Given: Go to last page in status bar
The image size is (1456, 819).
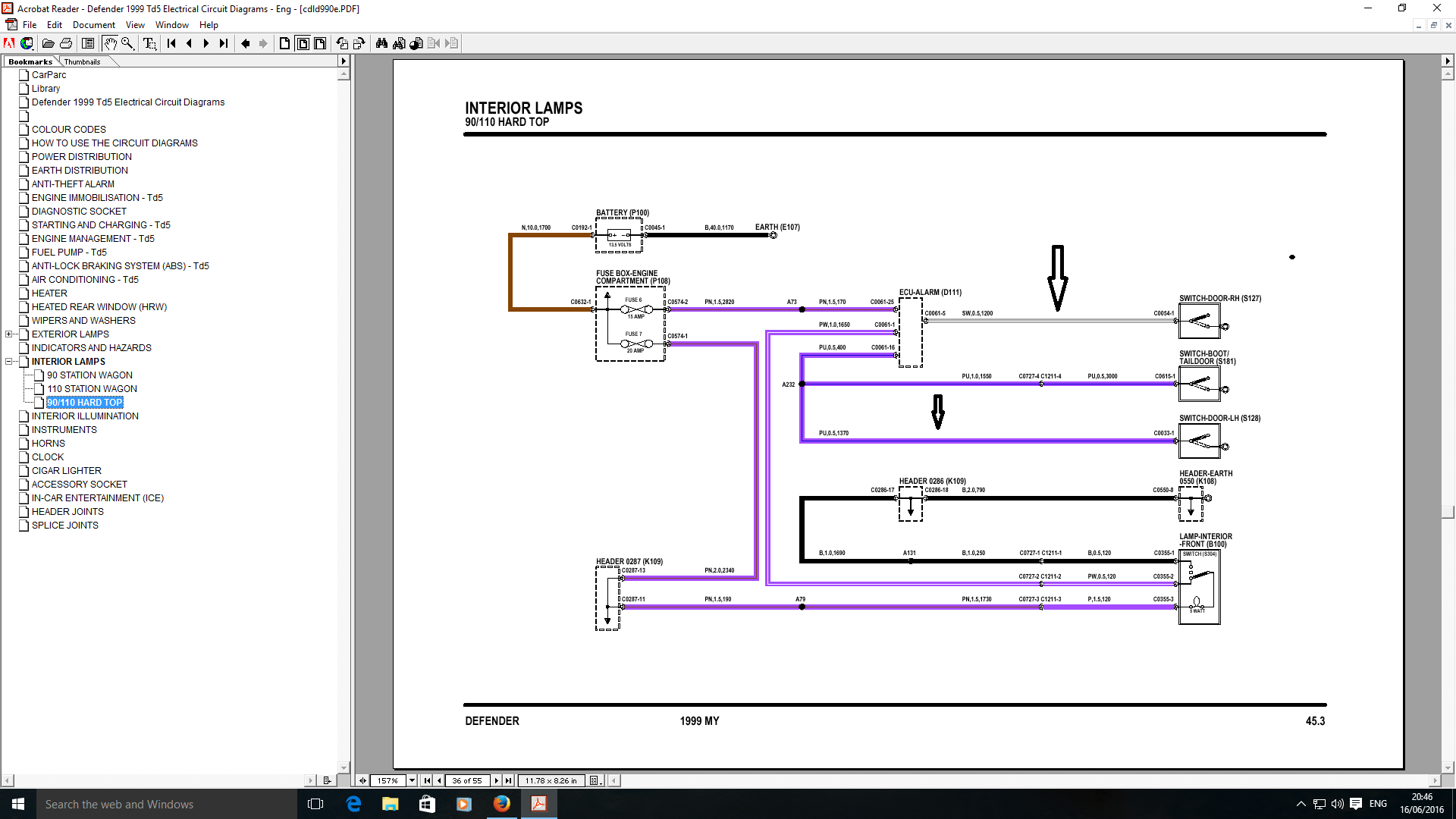Looking at the screenshot, I should coord(509,780).
